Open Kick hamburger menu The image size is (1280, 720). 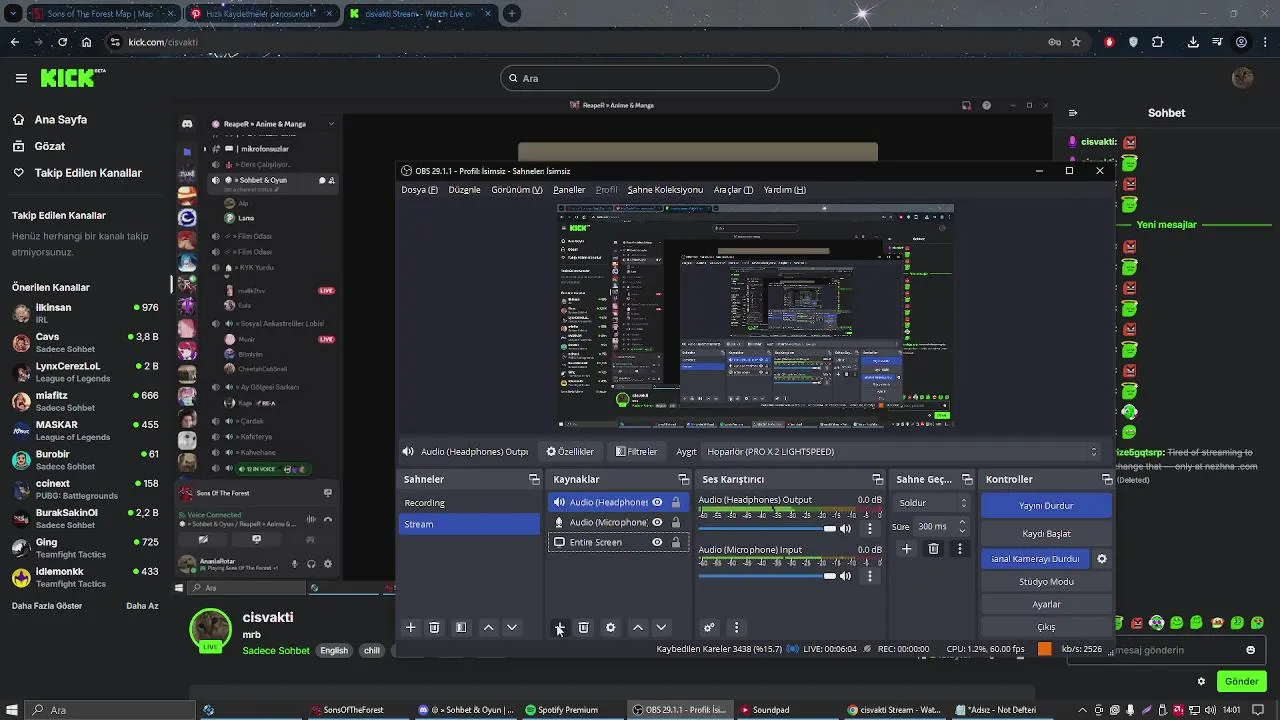tap(21, 78)
